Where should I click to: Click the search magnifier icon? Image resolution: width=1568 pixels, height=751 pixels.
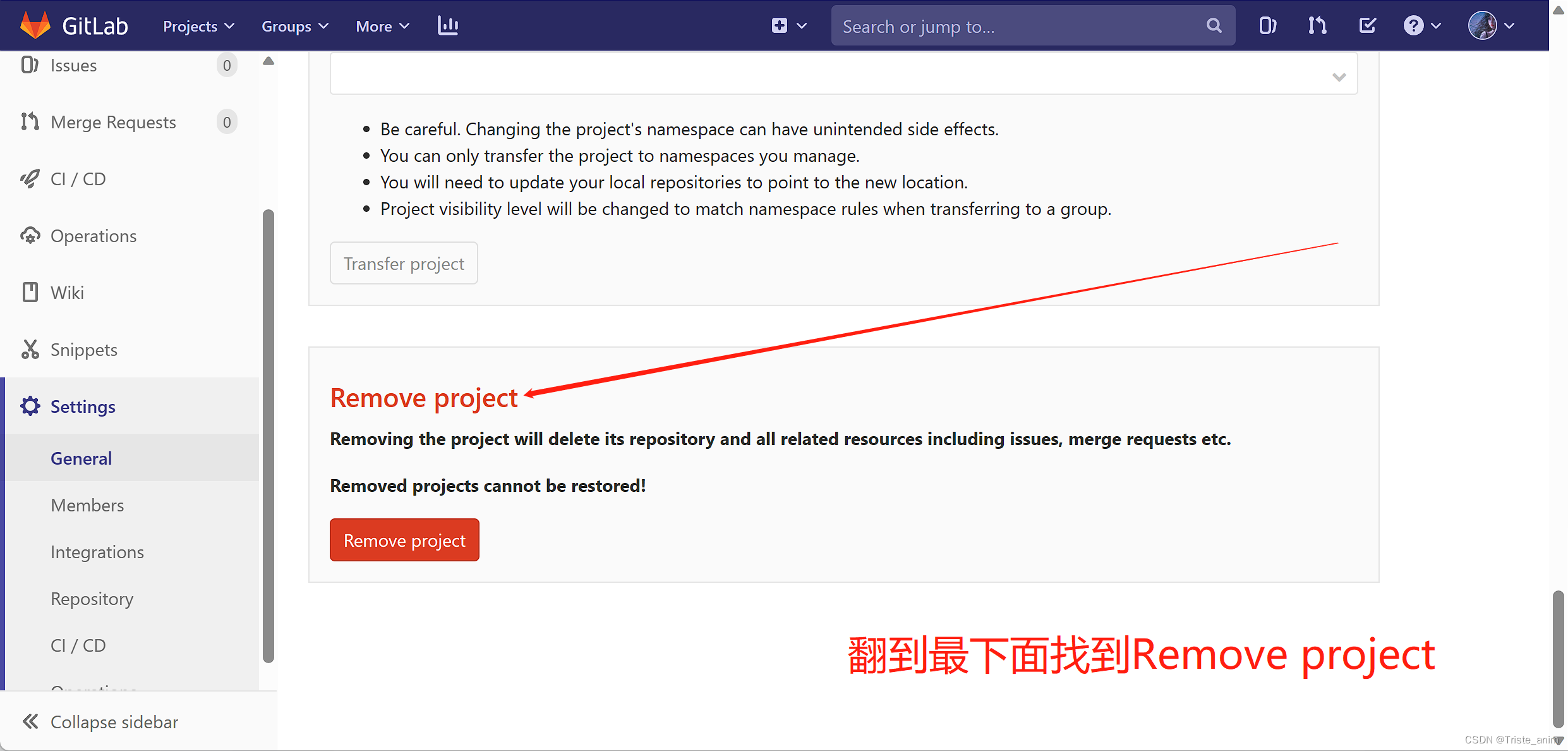1214,26
